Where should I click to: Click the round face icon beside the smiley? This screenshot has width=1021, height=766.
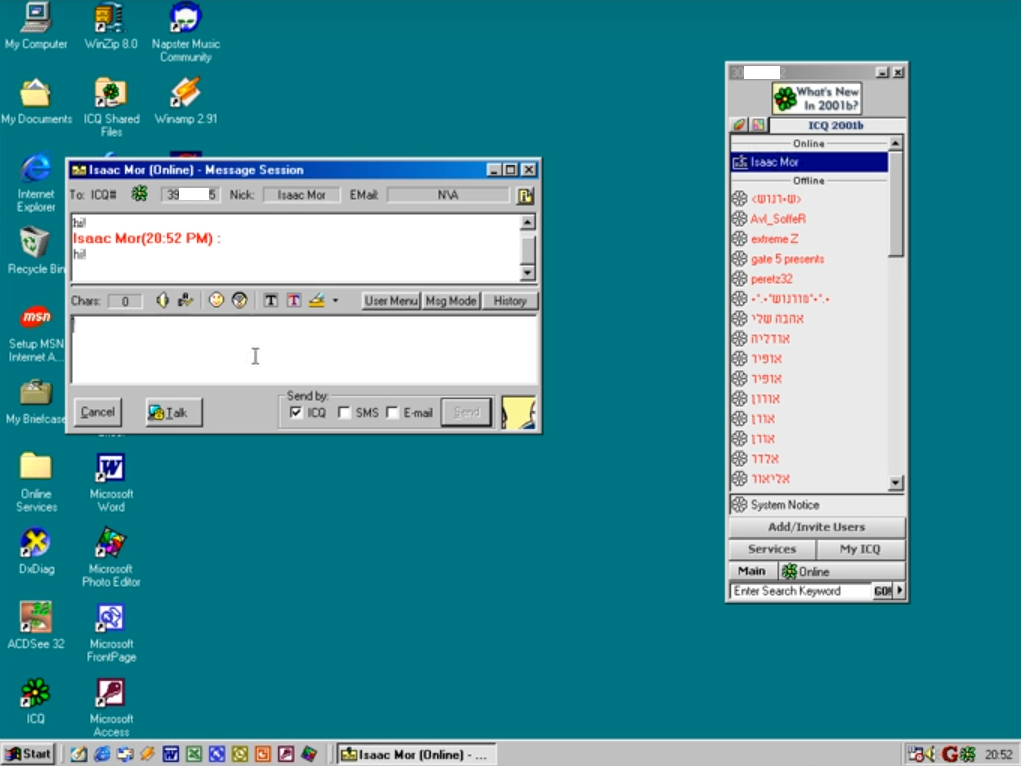[240, 300]
